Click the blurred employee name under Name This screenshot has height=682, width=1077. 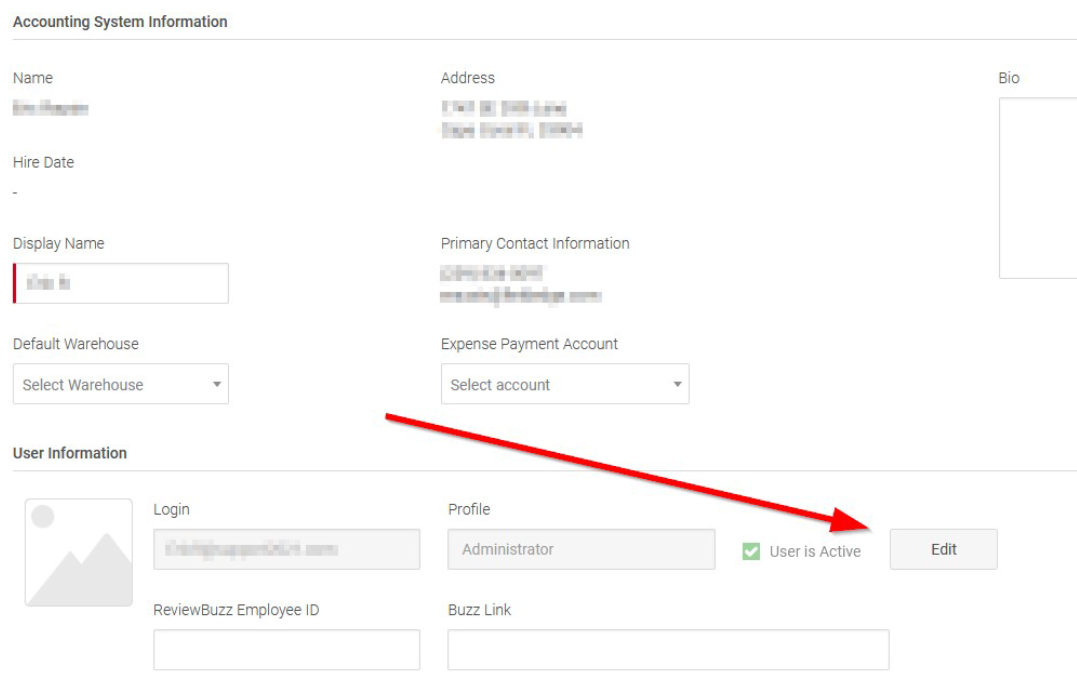coord(51,109)
